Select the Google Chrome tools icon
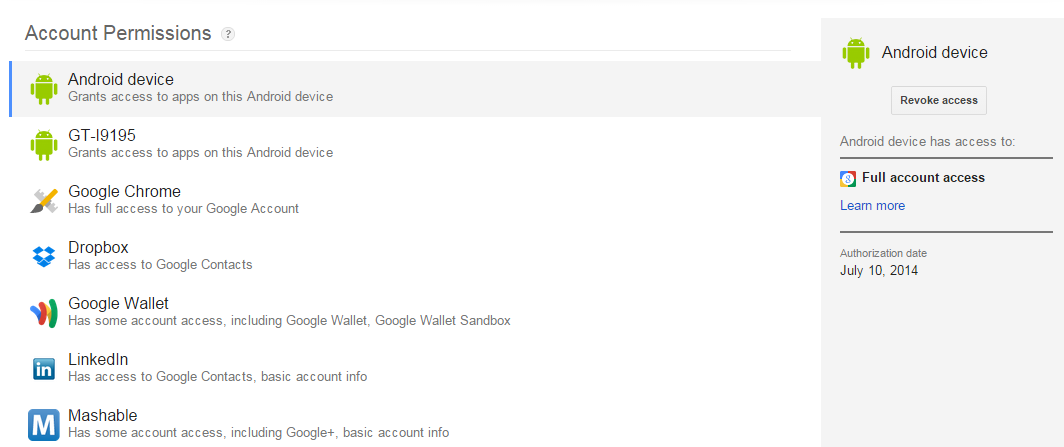 pyautogui.click(x=43, y=201)
